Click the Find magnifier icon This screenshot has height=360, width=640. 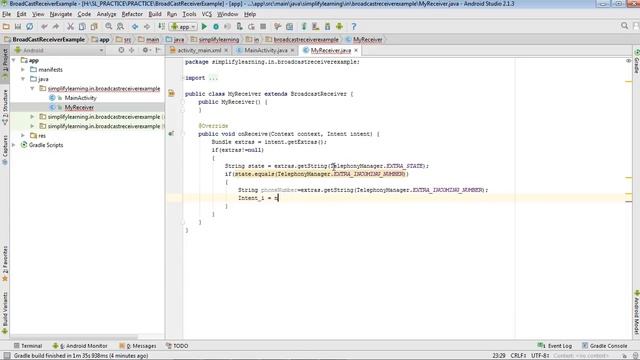(109, 27)
